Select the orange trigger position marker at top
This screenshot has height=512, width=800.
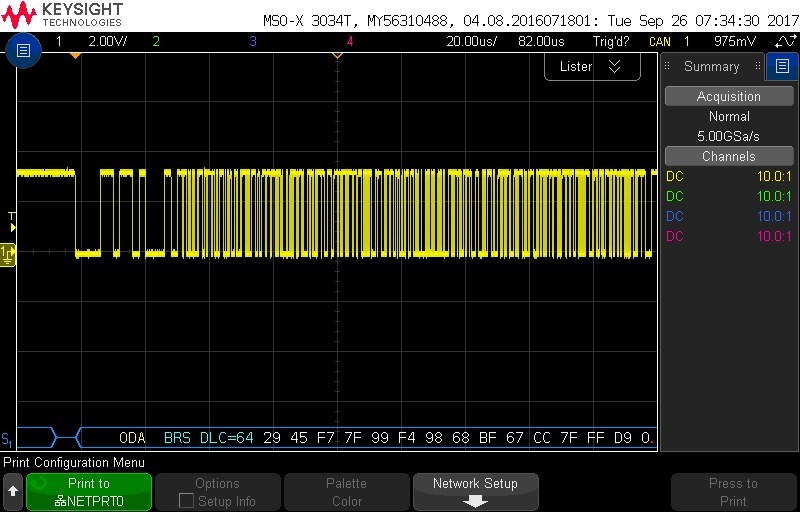[75, 55]
